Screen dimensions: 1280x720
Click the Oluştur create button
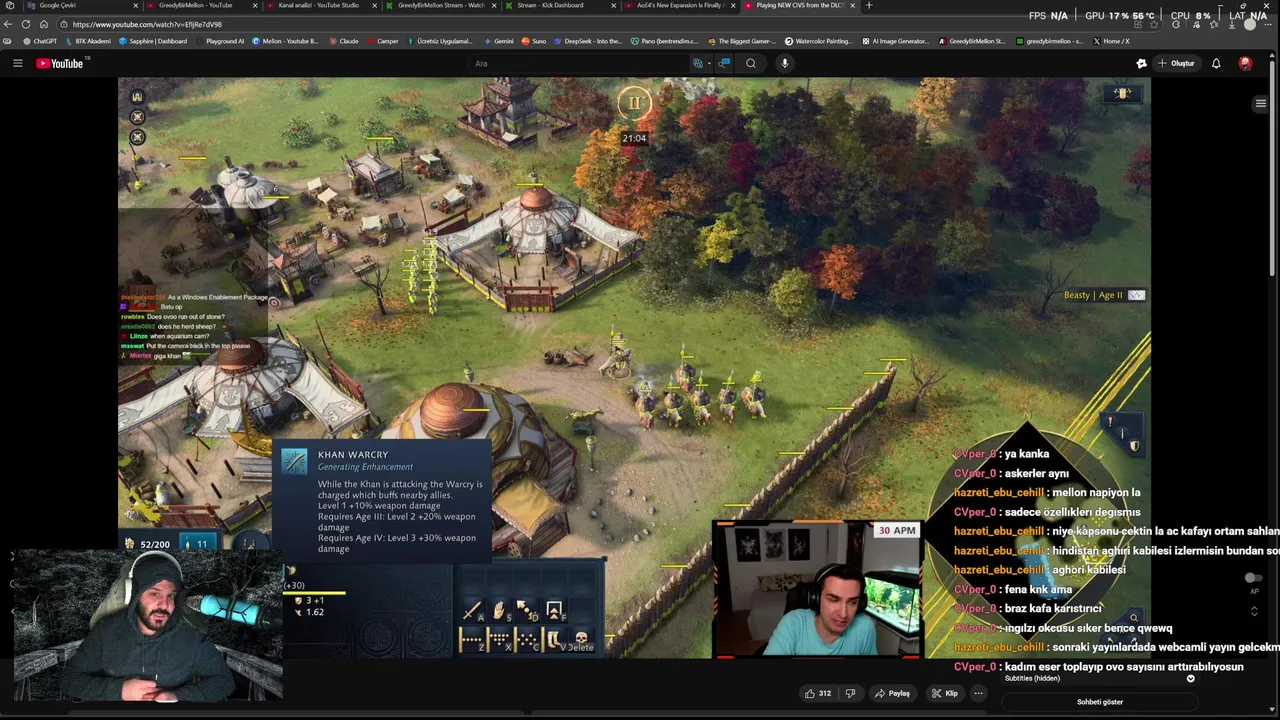1177,63
